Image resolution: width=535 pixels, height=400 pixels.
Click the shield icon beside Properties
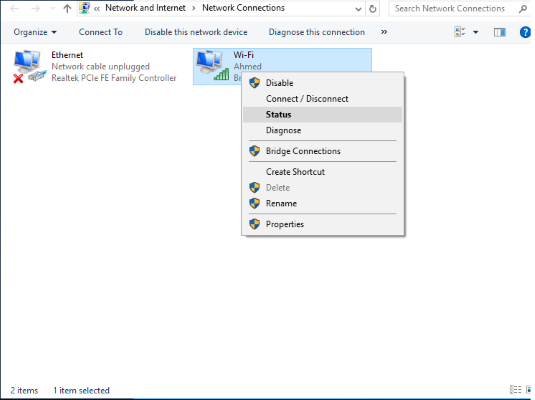255,224
